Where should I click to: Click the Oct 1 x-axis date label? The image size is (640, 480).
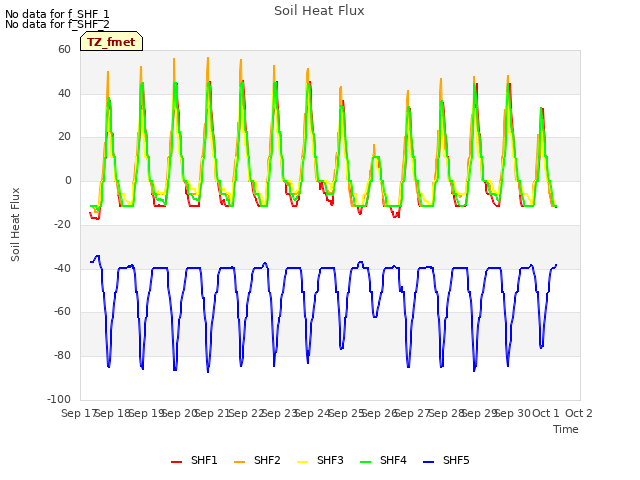coord(546,413)
